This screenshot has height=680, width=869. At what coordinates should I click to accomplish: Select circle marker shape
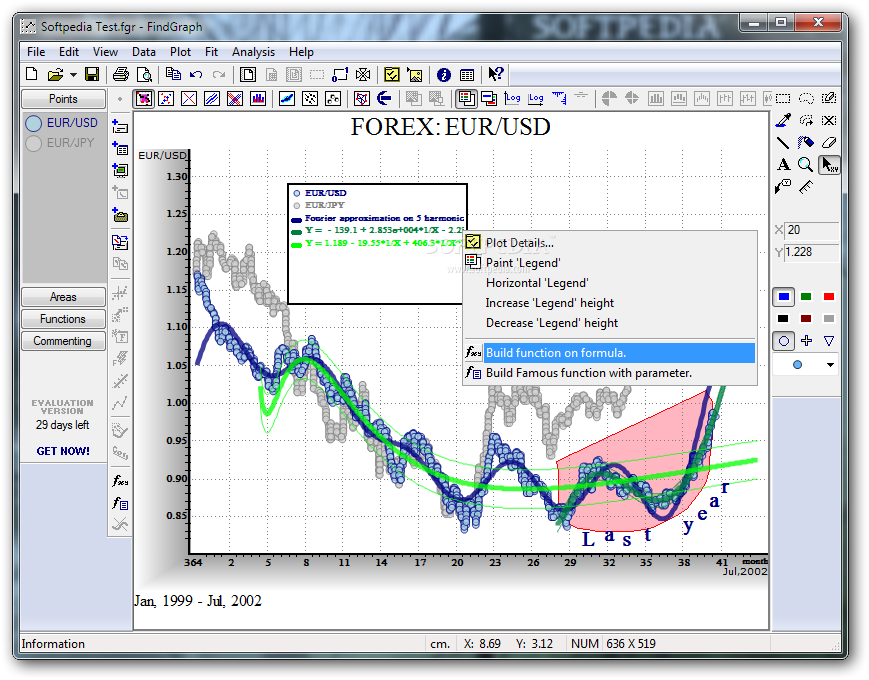pos(784,341)
